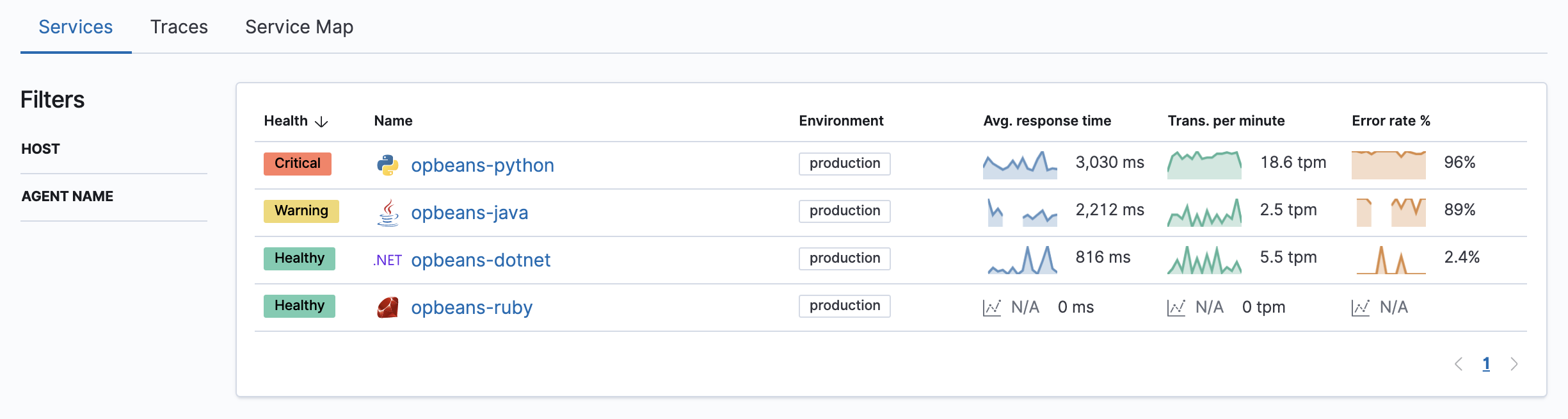Click the N/A chart icon under Error rate %
Screen dimensions: 1568x419
coord(1360,308)
